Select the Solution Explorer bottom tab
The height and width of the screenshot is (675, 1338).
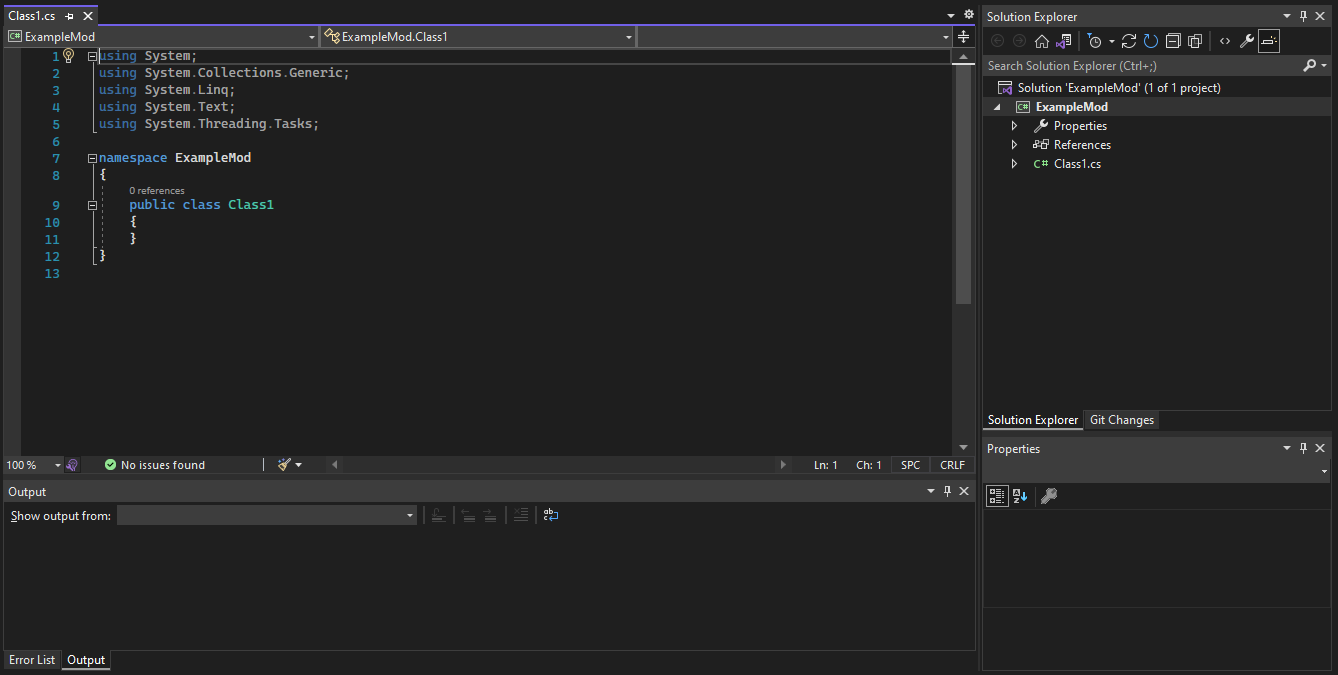(1033, 420)
